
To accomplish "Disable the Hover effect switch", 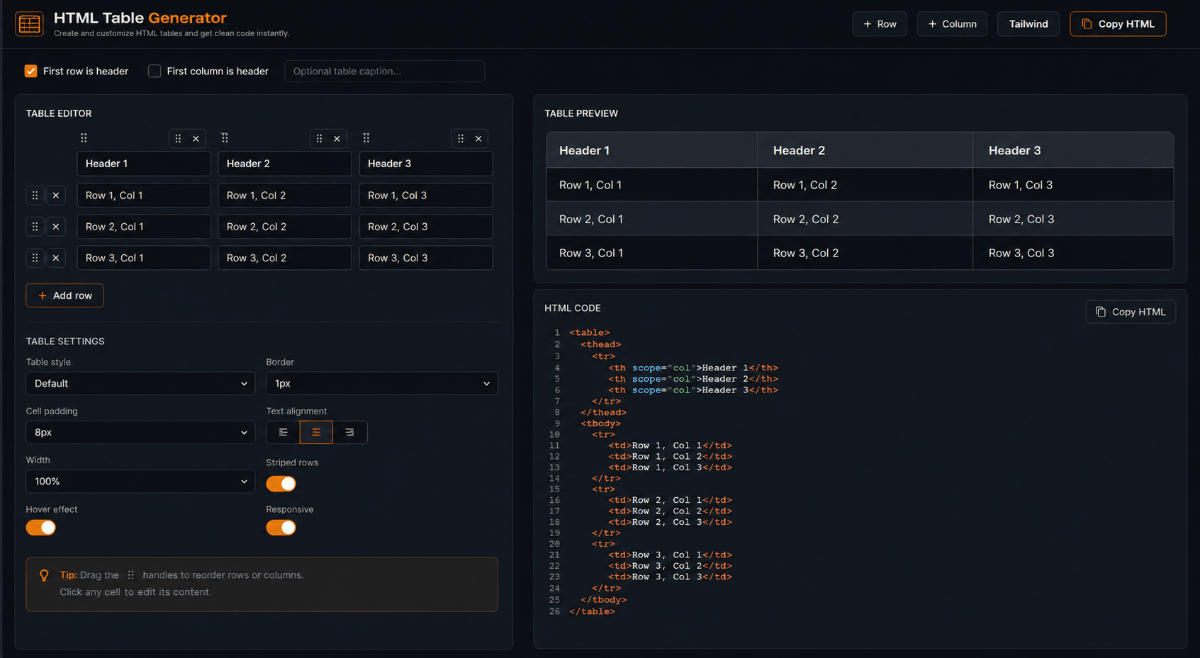I will (x=41, y=527).
